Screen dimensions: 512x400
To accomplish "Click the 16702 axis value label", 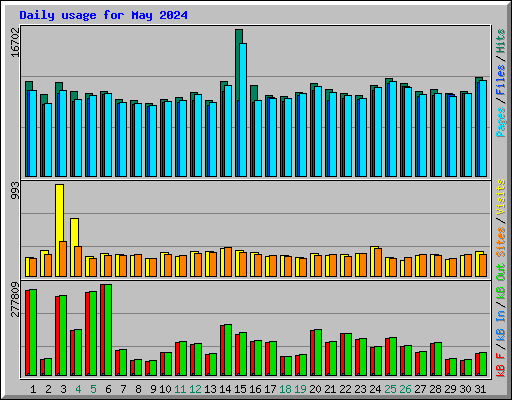I will [15, 43].
